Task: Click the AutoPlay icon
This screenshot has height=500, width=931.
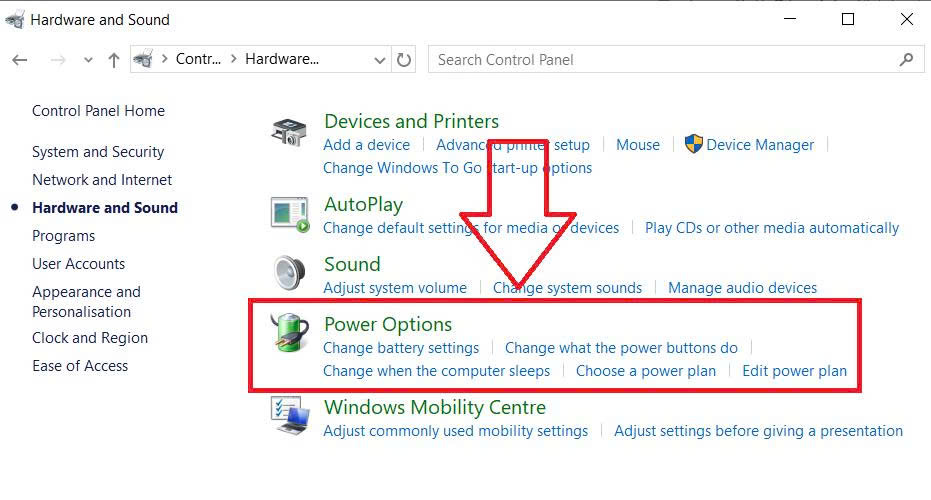Action: pos(290,214)
